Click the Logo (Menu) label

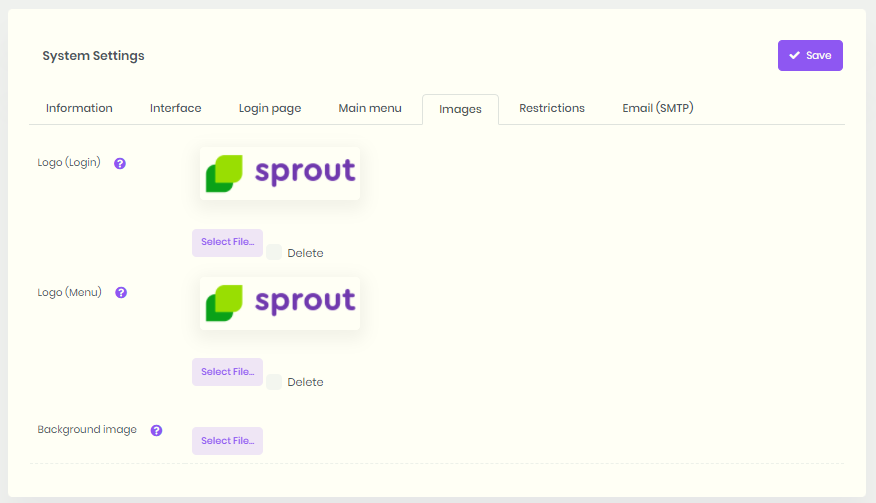(x=69, y=292)
